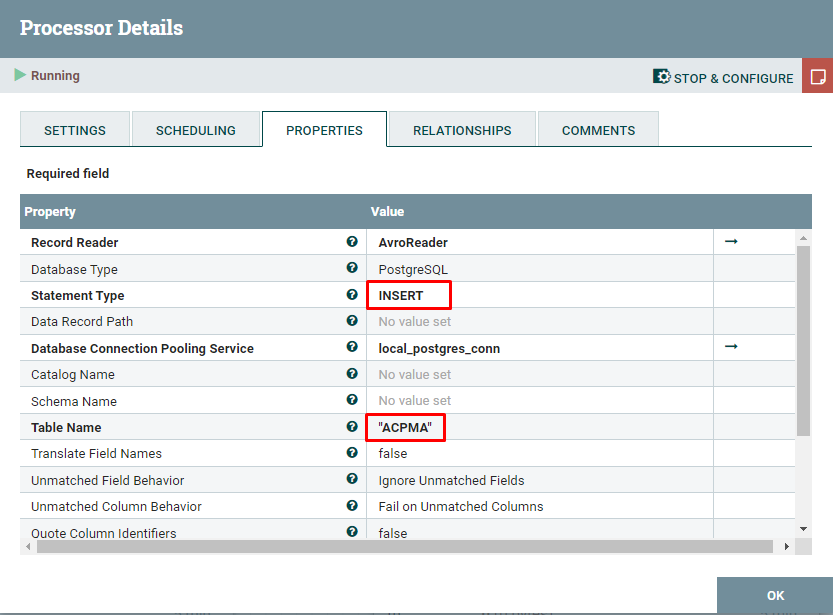The height and width of the screenshot is (615, 833).
Task: Switch to the RELATIONSHIPS tab
Action: point(461,129)
